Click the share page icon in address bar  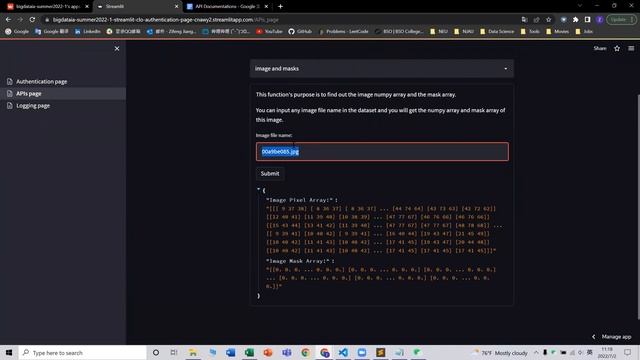536,20
